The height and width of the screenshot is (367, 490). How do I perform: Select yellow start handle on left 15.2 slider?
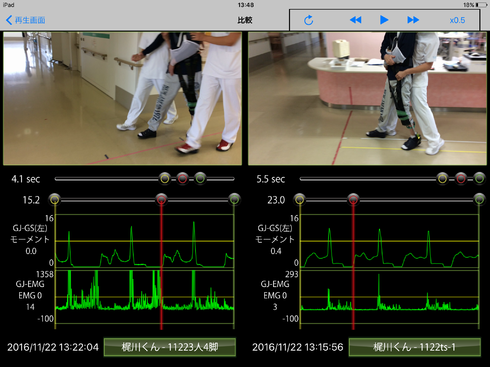click(x=55, y=200)
